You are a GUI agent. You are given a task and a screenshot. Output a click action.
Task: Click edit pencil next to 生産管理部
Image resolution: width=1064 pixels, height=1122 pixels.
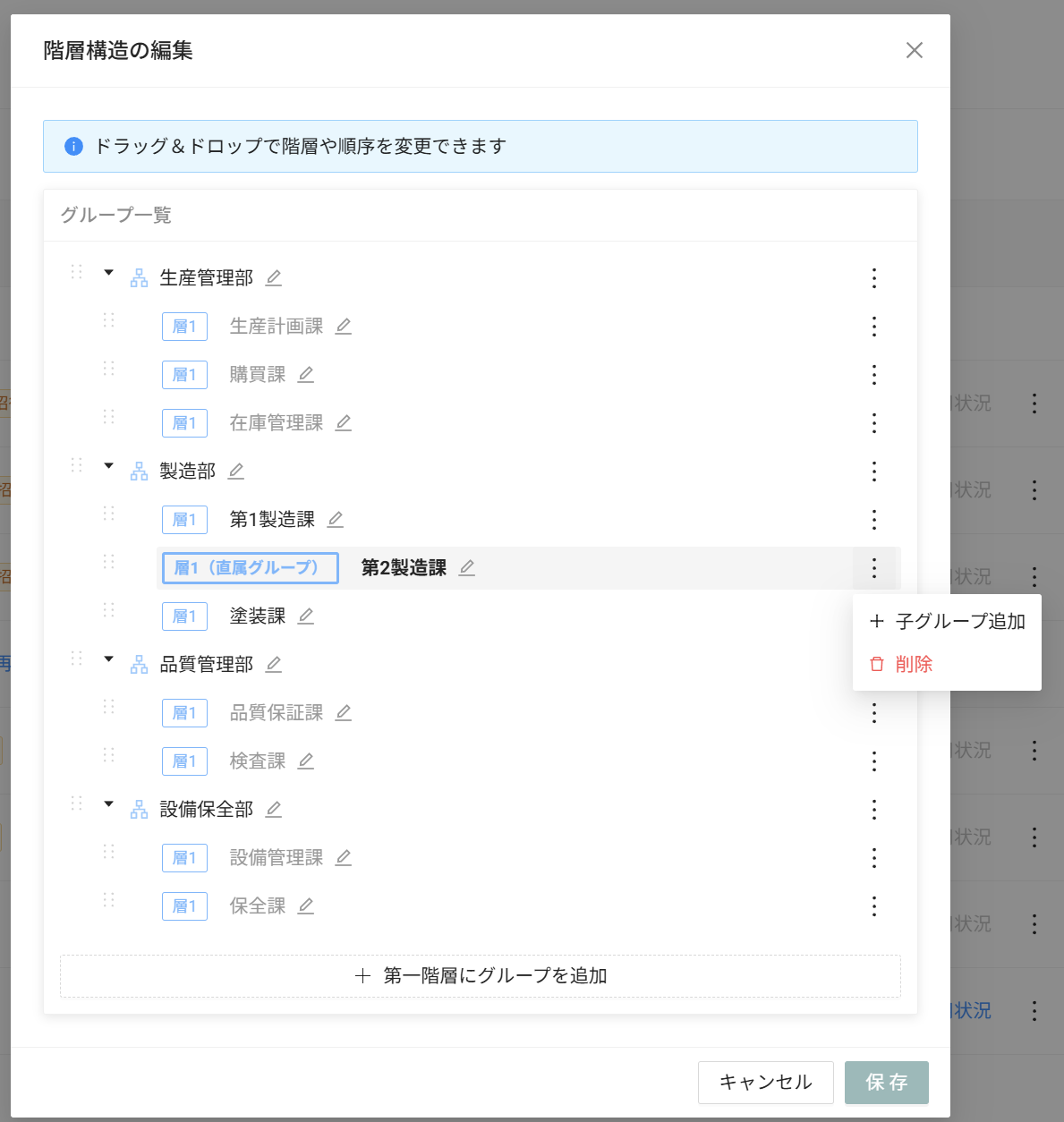[x=274, y=278]
